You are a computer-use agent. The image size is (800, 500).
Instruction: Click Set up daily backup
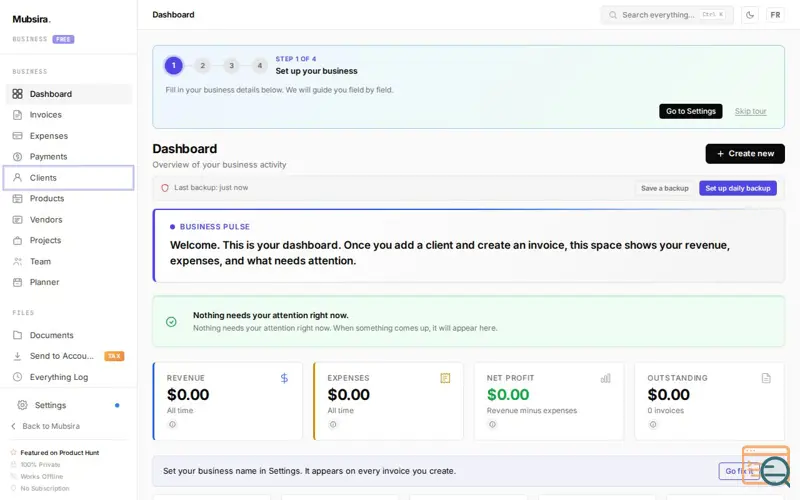738,188
